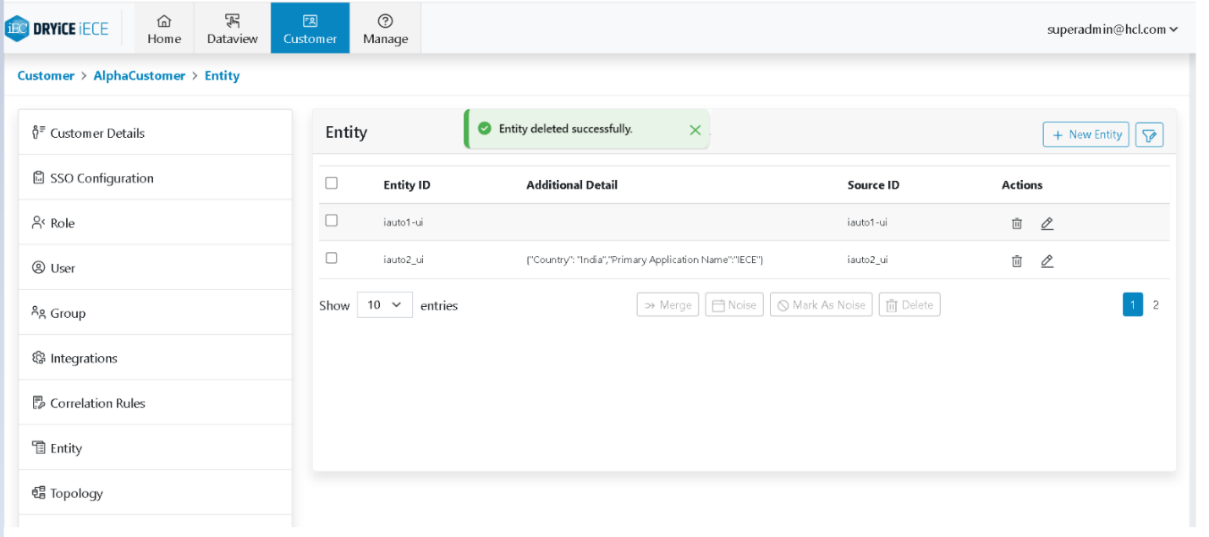Switch to the Dataview tab
This screenshot has width=1209, height=537.
[x=232, y=28]
